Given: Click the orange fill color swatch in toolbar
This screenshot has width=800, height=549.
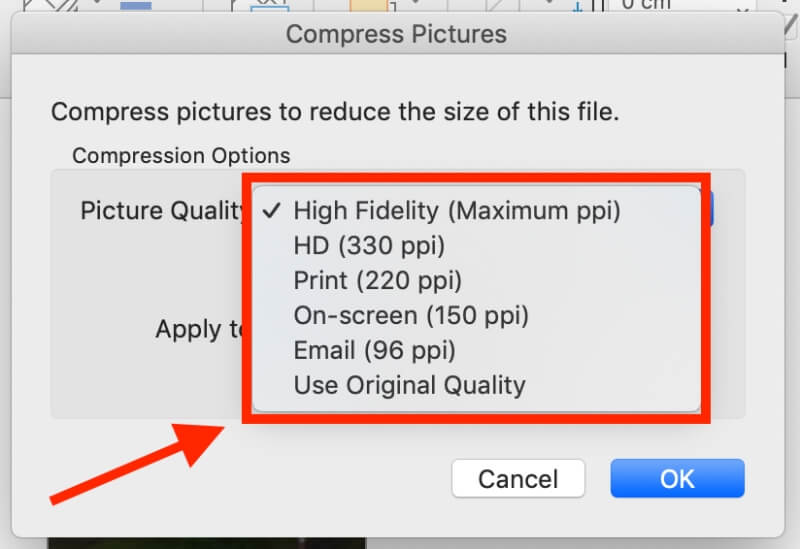Looking at the screenshot, I should point(368,6).
